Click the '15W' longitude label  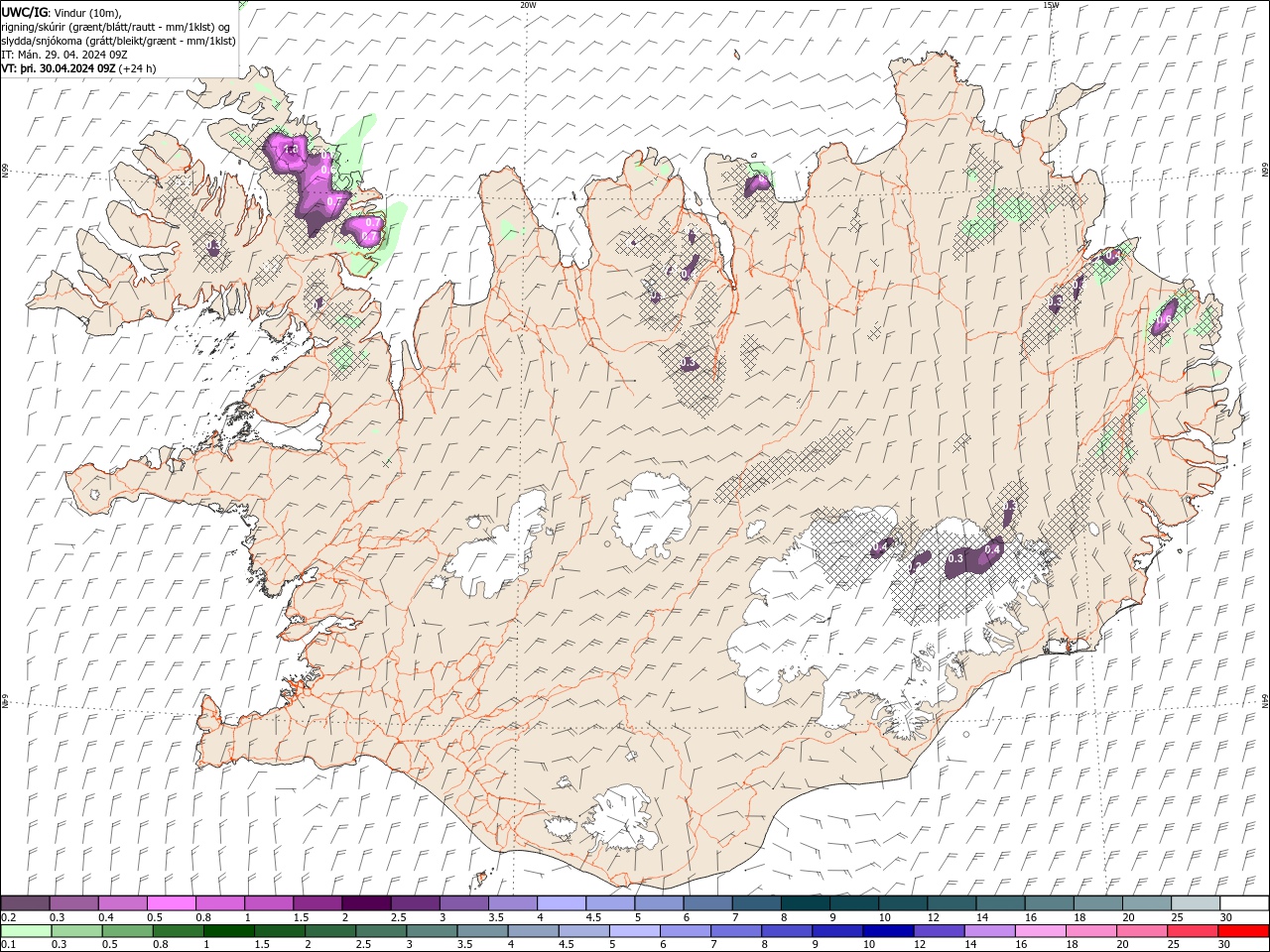point(1051,5)
